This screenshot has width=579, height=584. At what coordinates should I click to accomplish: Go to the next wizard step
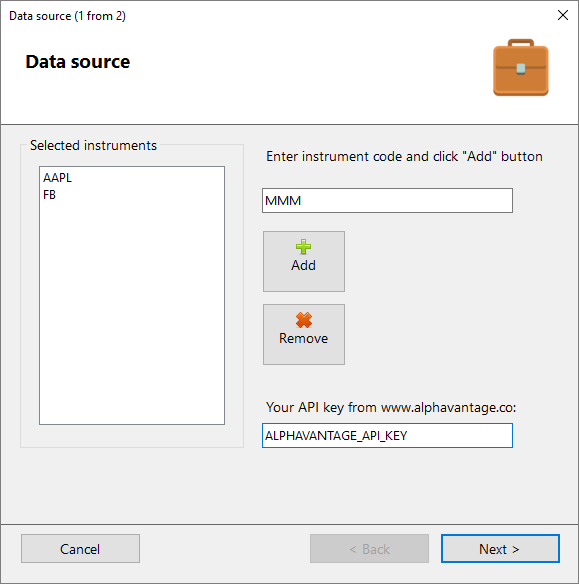pos(500,549)
